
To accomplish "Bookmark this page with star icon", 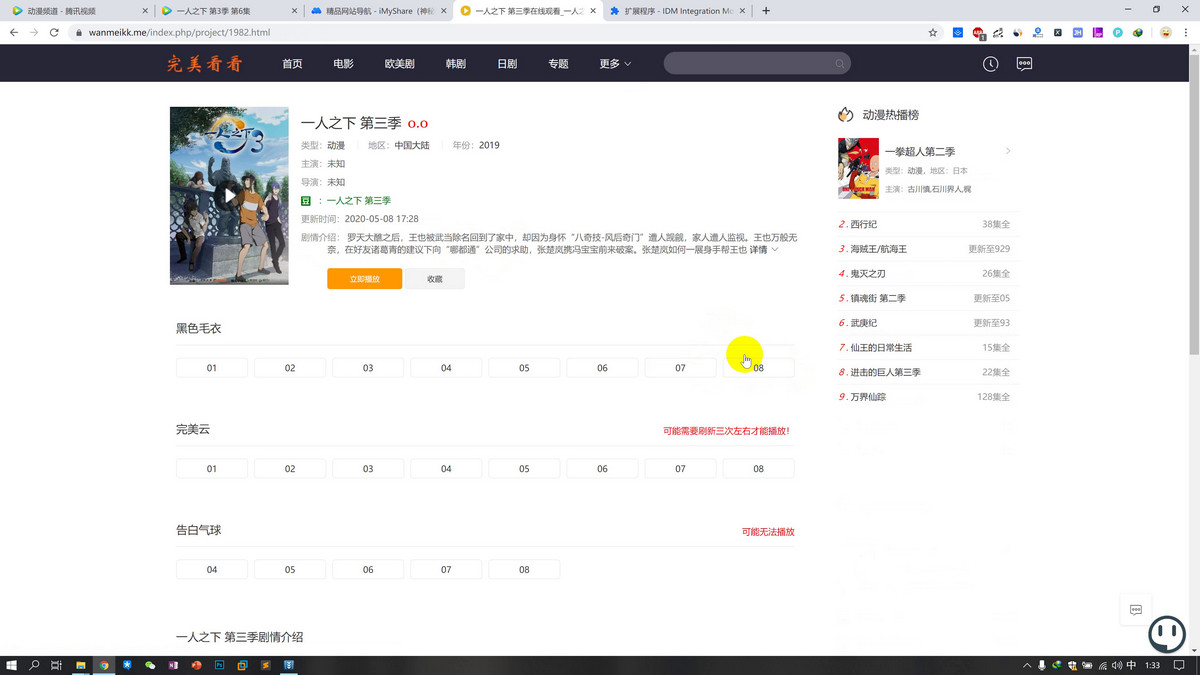I will pos(933,33).
